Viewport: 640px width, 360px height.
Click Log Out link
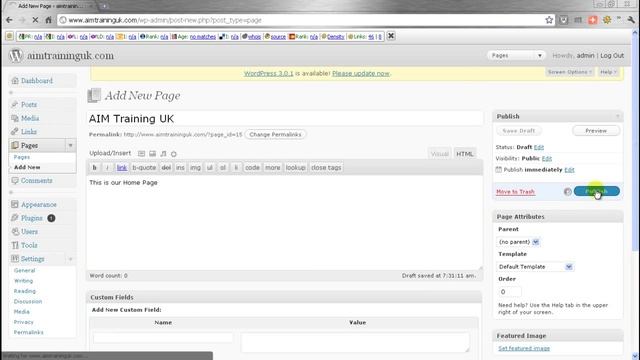tap(612, 56)
